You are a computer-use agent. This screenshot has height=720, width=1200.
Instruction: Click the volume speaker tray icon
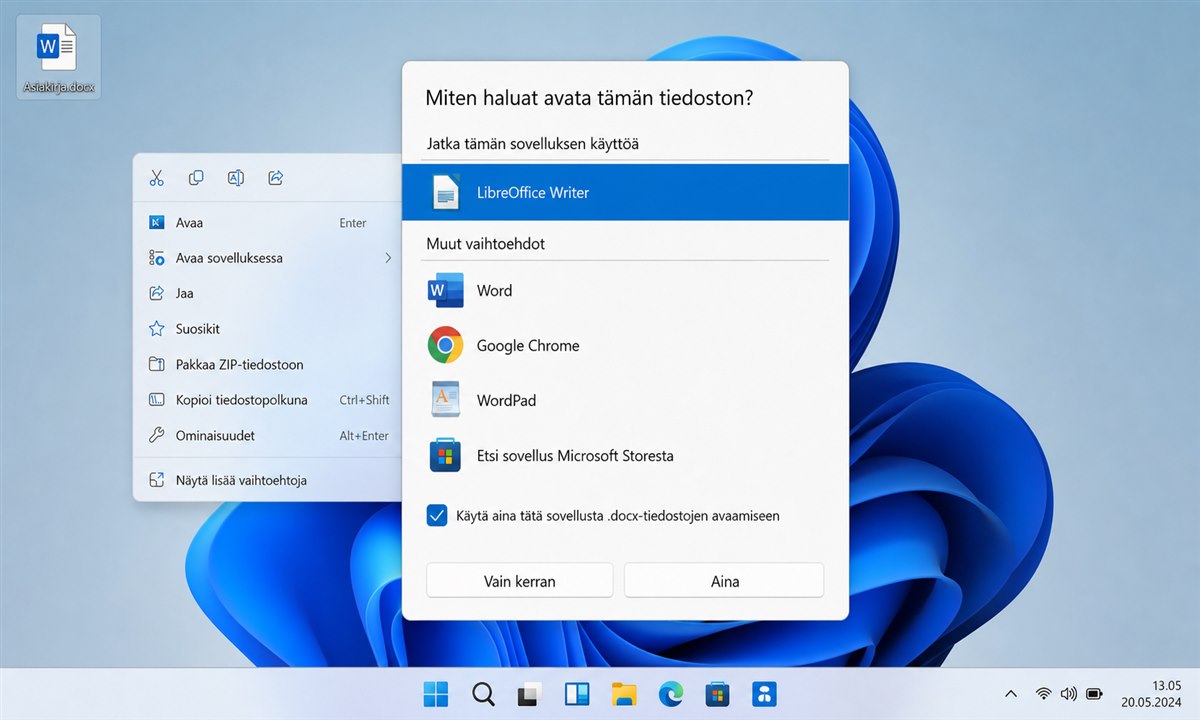1068,694
